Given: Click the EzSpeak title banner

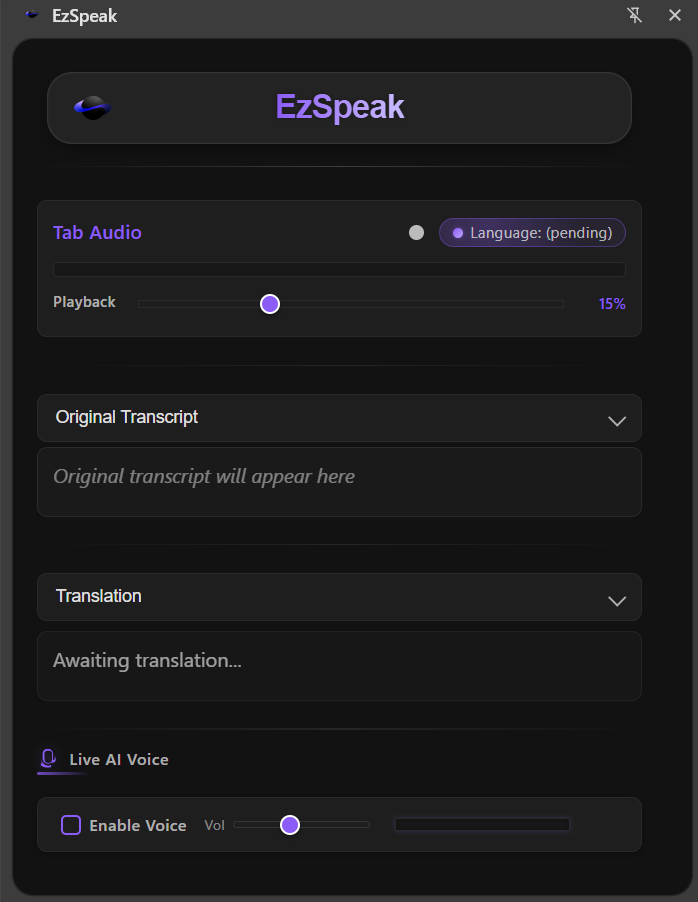Looking at the screenshot, I should pyautogui.click(x=339, y=107).
